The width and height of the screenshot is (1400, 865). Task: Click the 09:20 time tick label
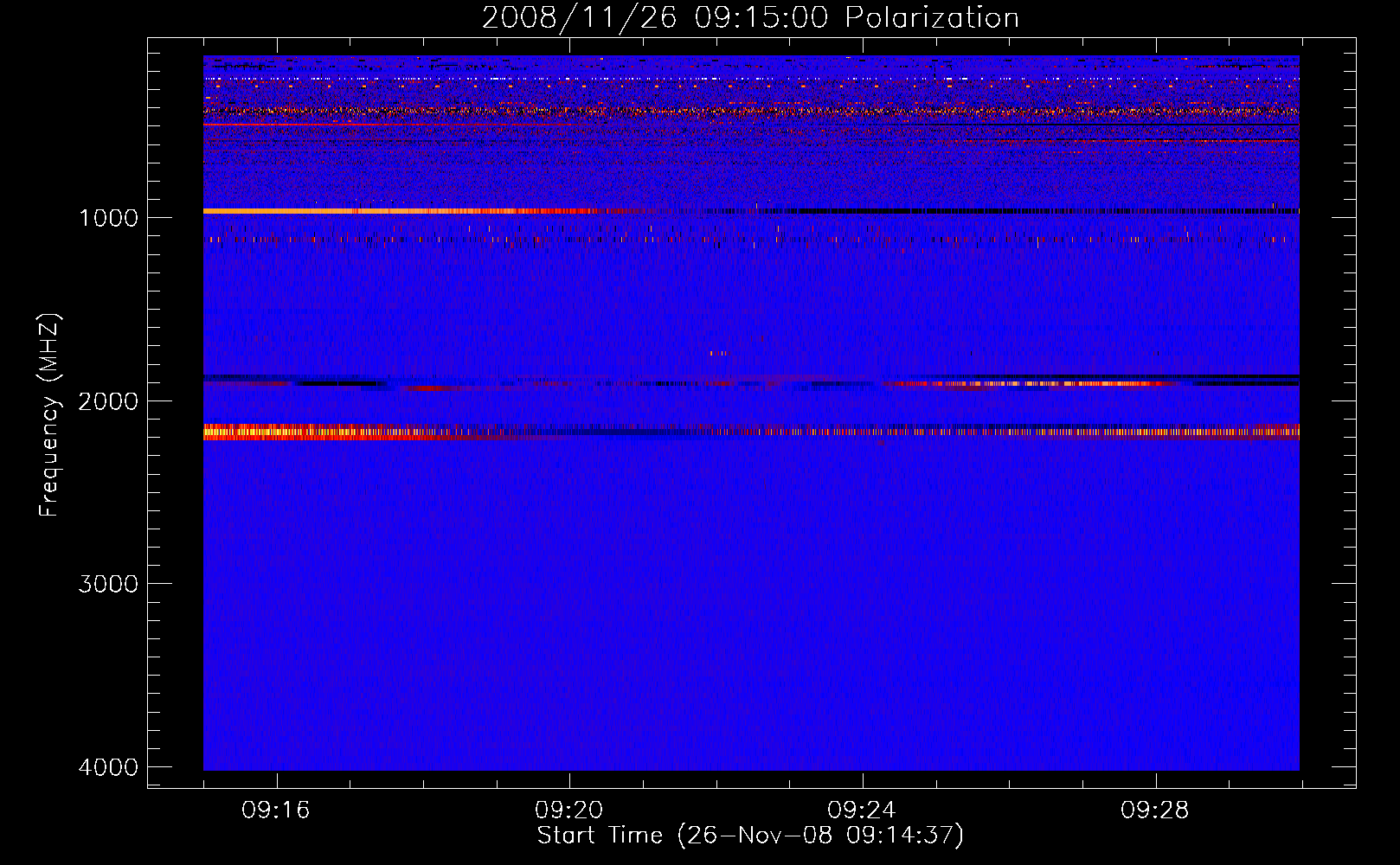tap(569, 811)
